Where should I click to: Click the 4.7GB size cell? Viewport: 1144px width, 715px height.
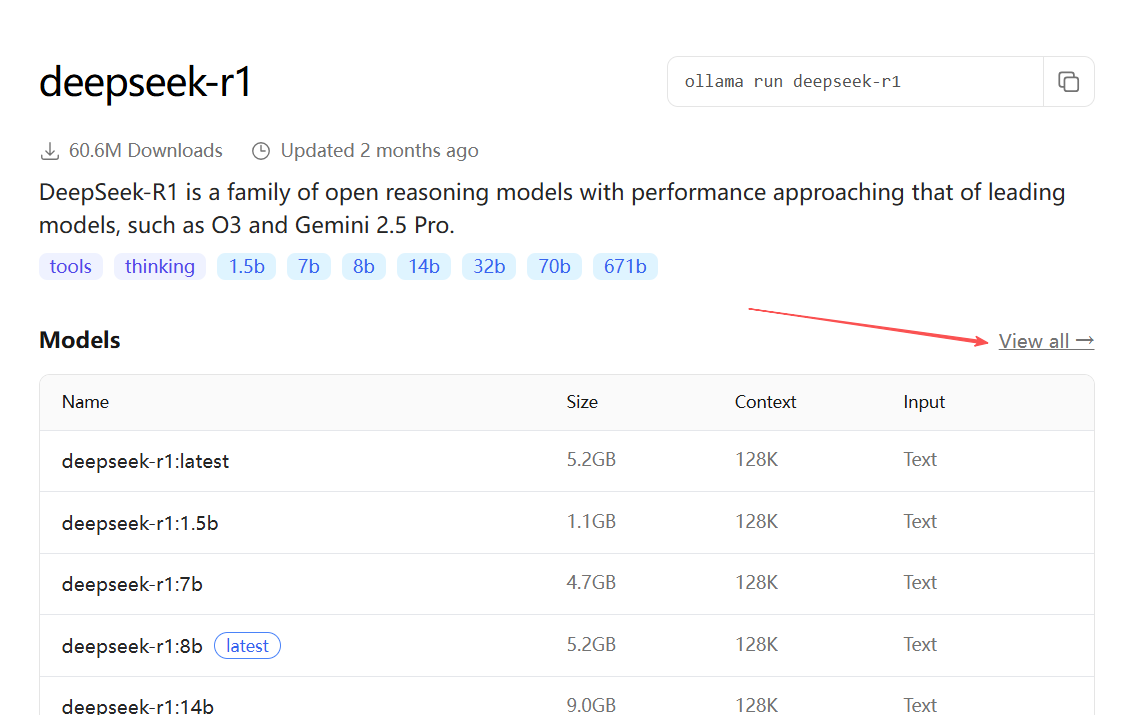tap(591, 582)
